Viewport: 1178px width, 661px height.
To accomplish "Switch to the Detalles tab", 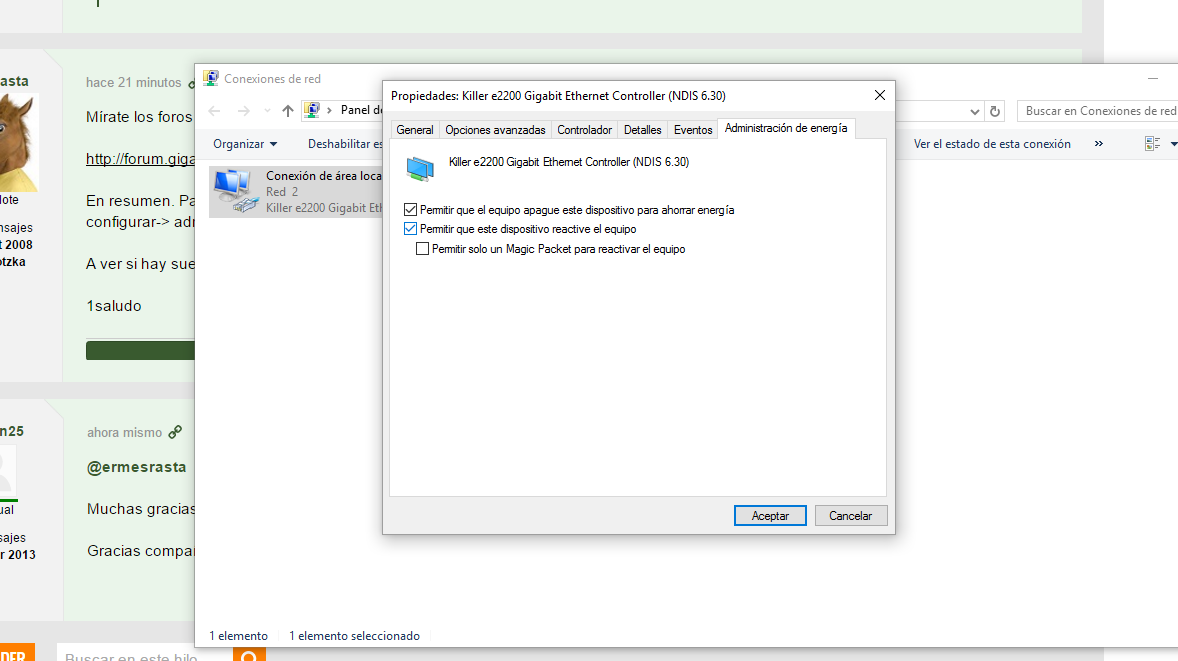I will (x=642, y=130).
